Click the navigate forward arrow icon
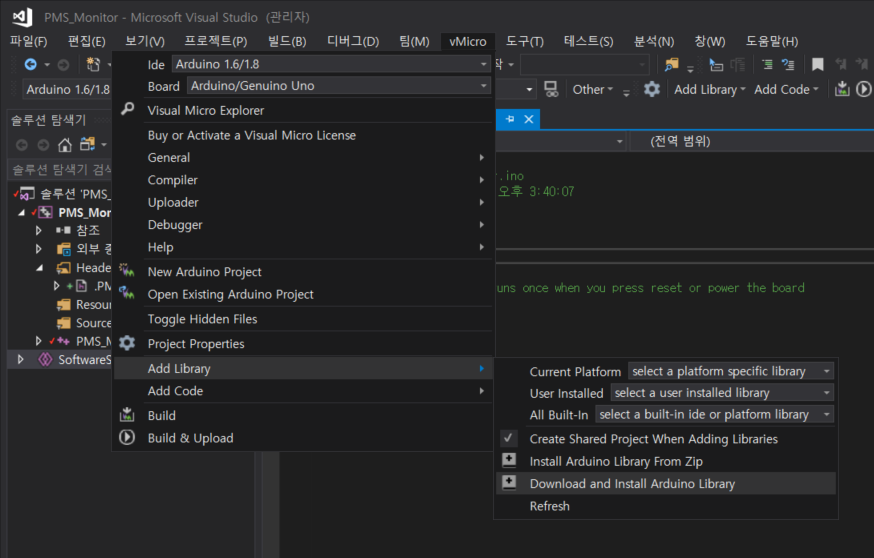 point(64,65)
